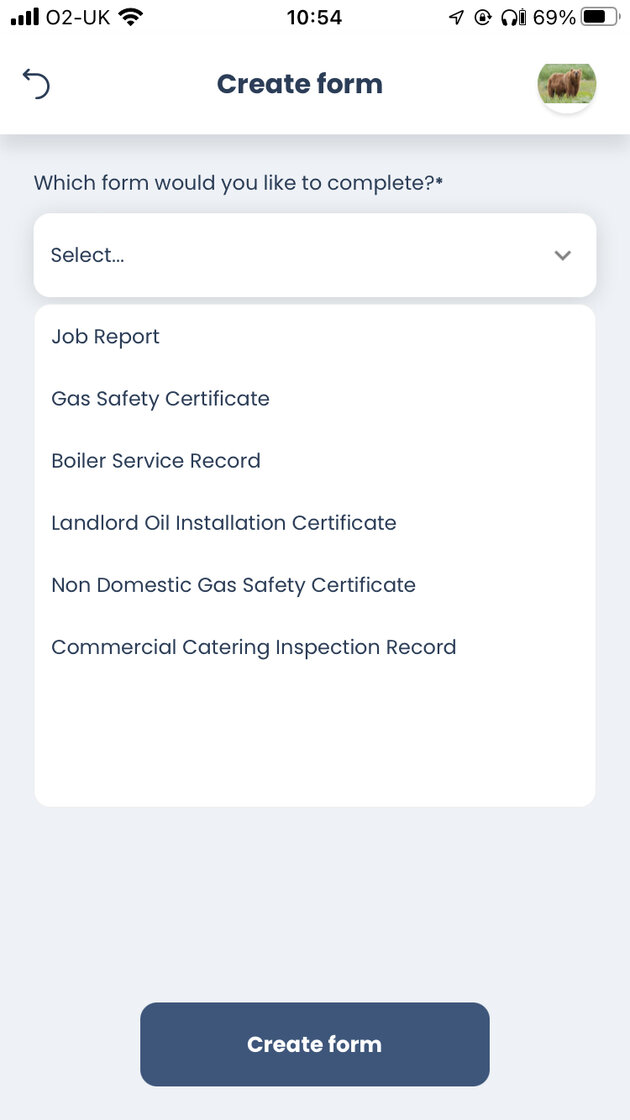Viewport: 630px width, 1120px height.
Task: Collapse the form dropdown chevron
Action: click(563, 255)
